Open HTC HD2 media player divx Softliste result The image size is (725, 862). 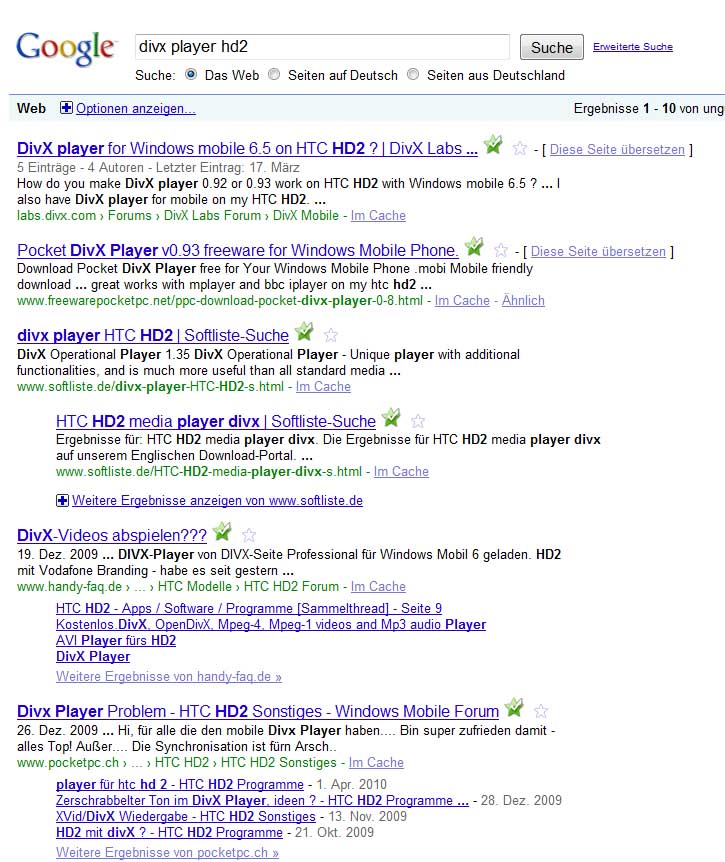(216, 422)
